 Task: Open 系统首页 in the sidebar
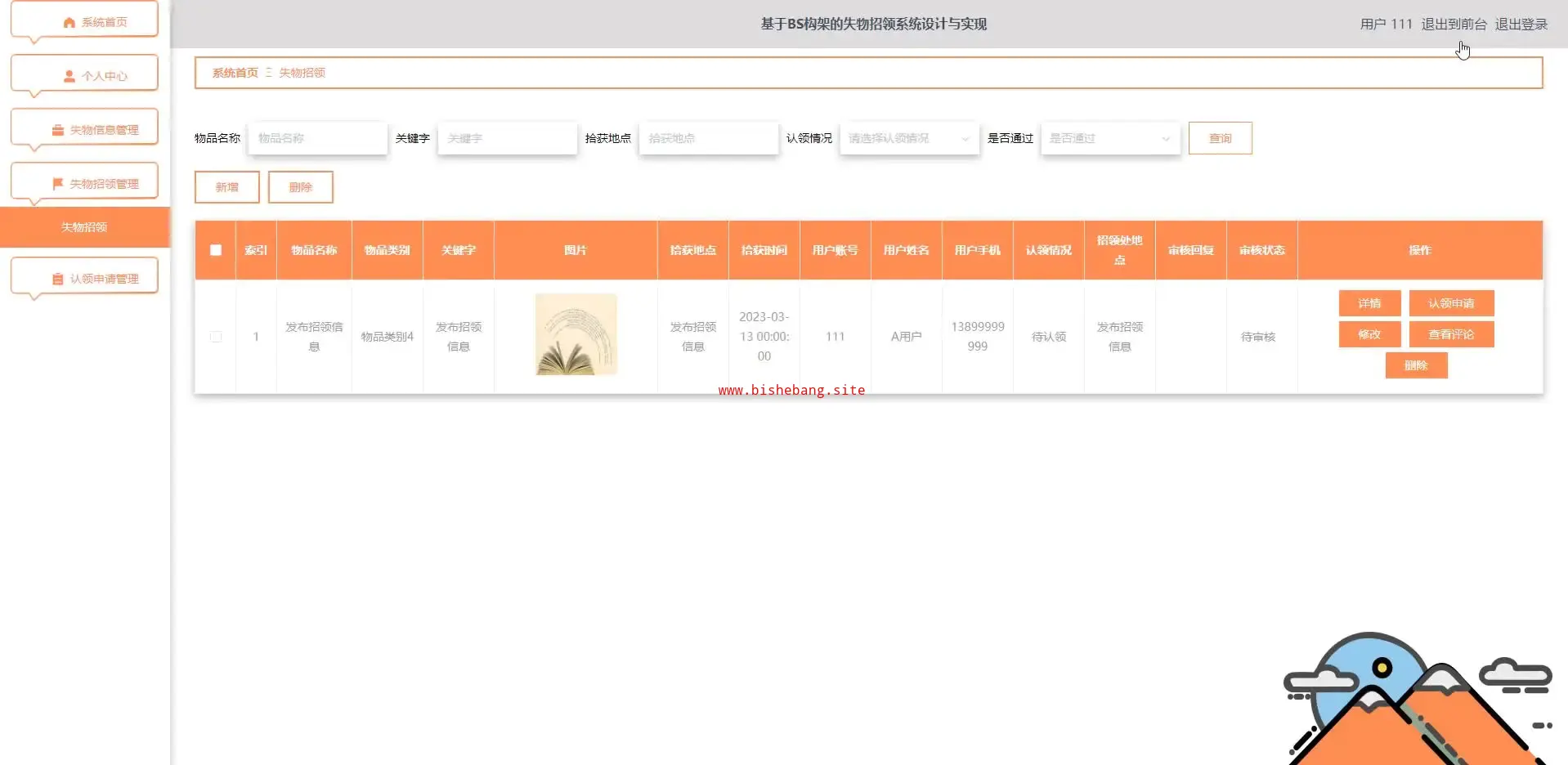(x=84, y=20)
